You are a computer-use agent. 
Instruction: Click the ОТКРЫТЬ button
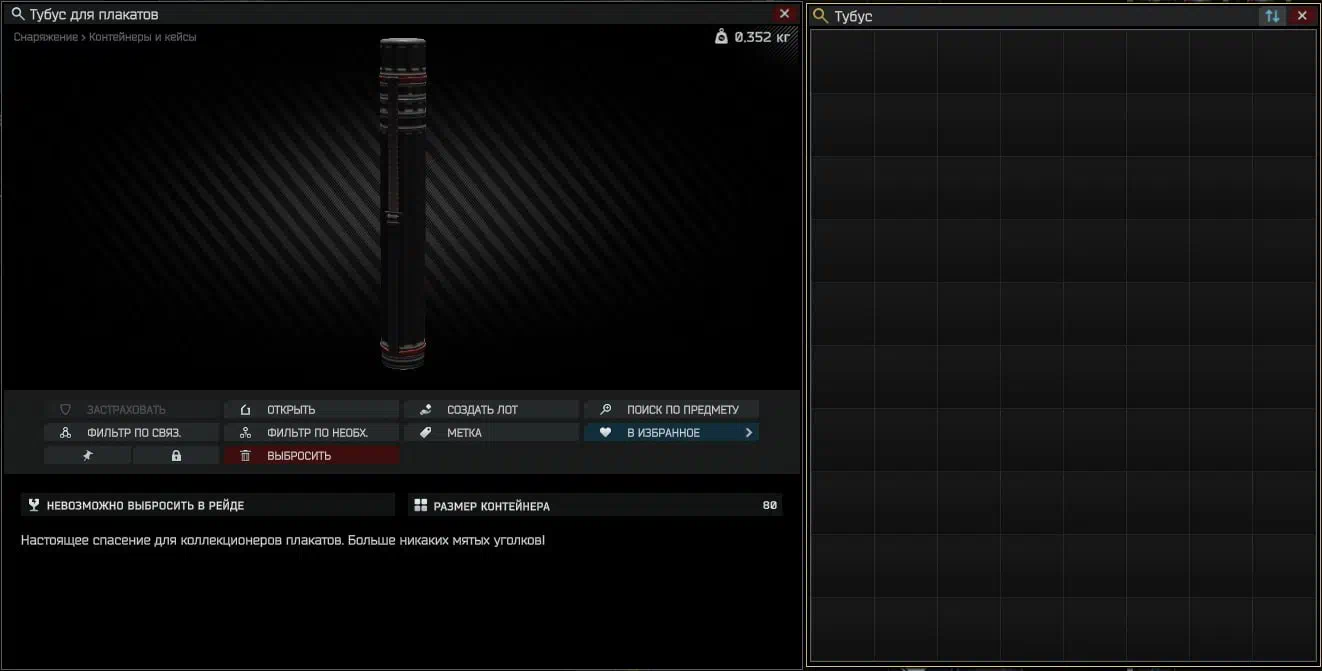coord(311,409)
